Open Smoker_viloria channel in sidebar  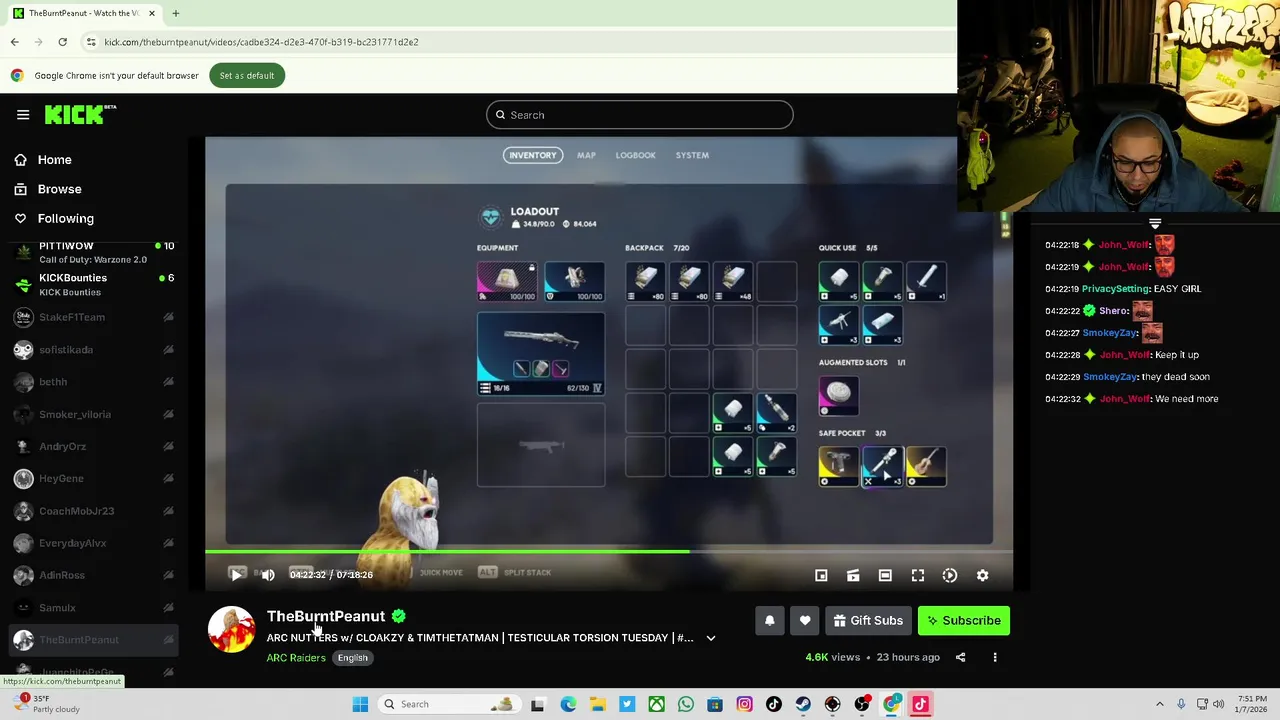pyautogui.click(x=95, y=414)
